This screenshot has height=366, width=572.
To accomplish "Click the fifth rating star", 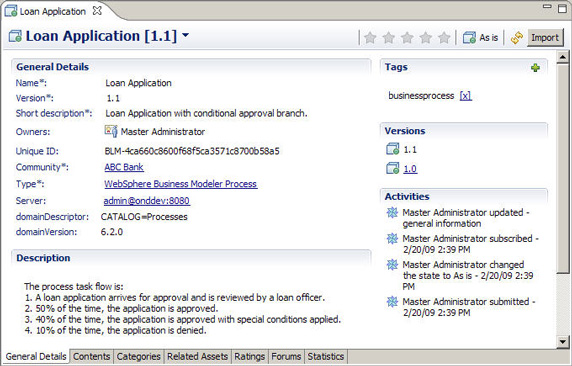I will click(444, 37).
